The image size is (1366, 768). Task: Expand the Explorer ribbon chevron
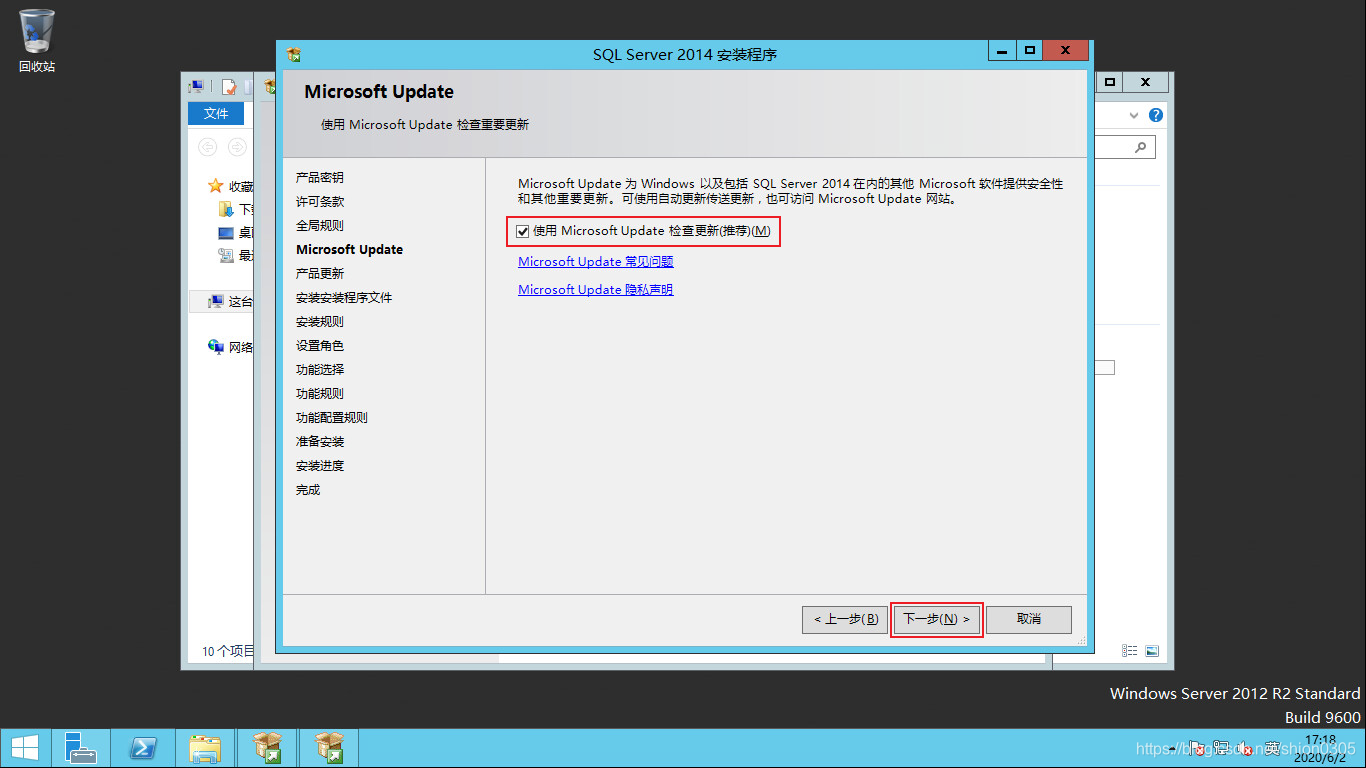[1134, 115]
